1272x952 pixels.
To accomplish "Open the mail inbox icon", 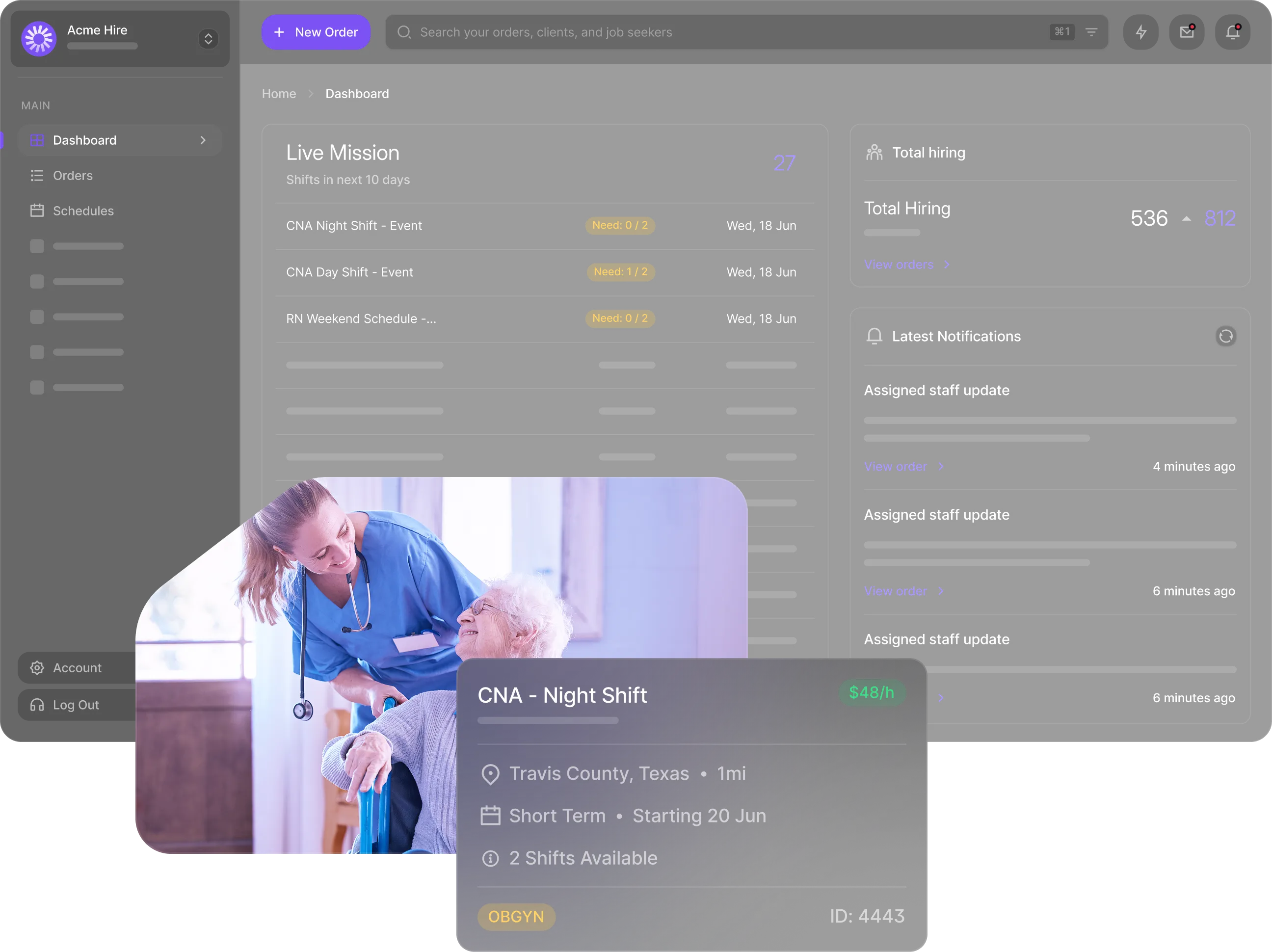I will [x=1187, y=32].
